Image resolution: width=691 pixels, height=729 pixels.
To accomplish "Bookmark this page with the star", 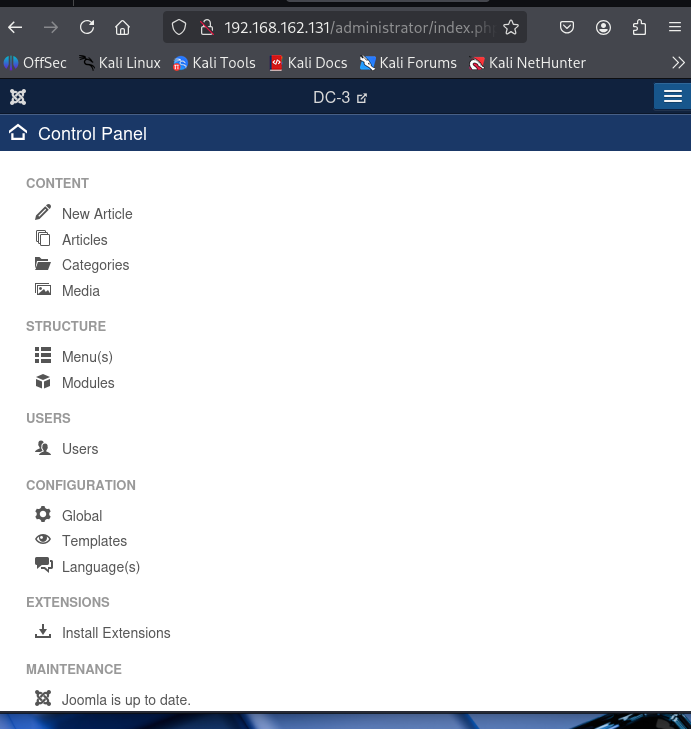I will (511, 27).
